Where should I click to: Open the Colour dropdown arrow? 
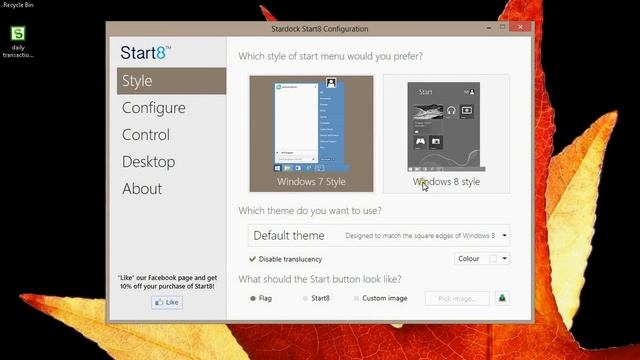pos(504,258)
